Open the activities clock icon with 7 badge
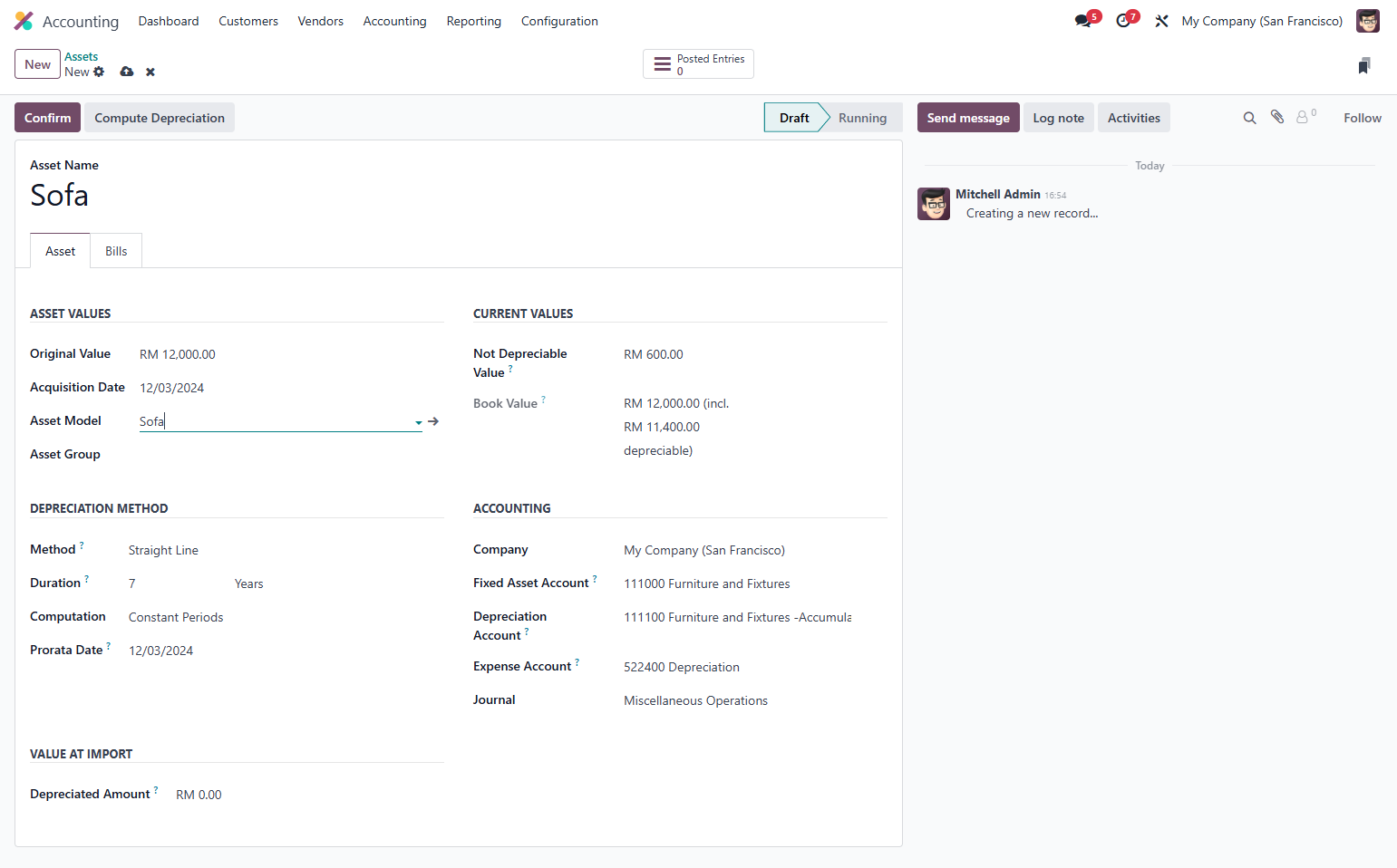This screenshot has width=1397, height=868. (1125, 20)
